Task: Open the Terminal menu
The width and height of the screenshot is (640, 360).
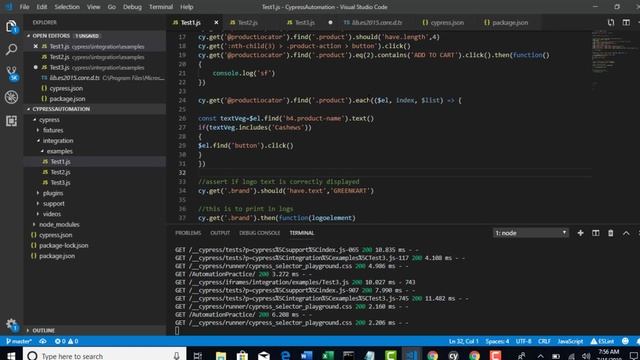Action: [161, 7]
